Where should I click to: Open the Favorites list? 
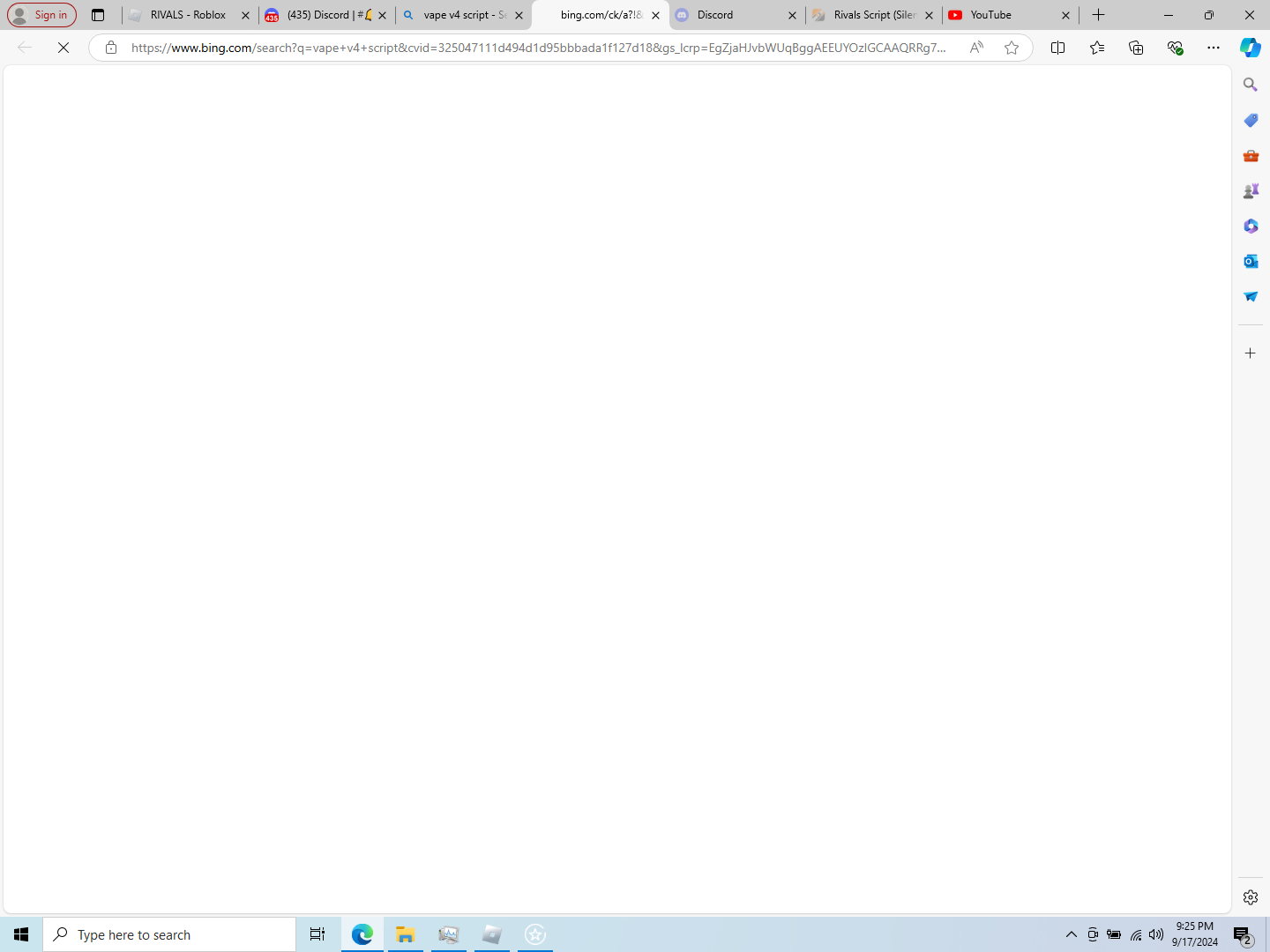pos(1097,48)
